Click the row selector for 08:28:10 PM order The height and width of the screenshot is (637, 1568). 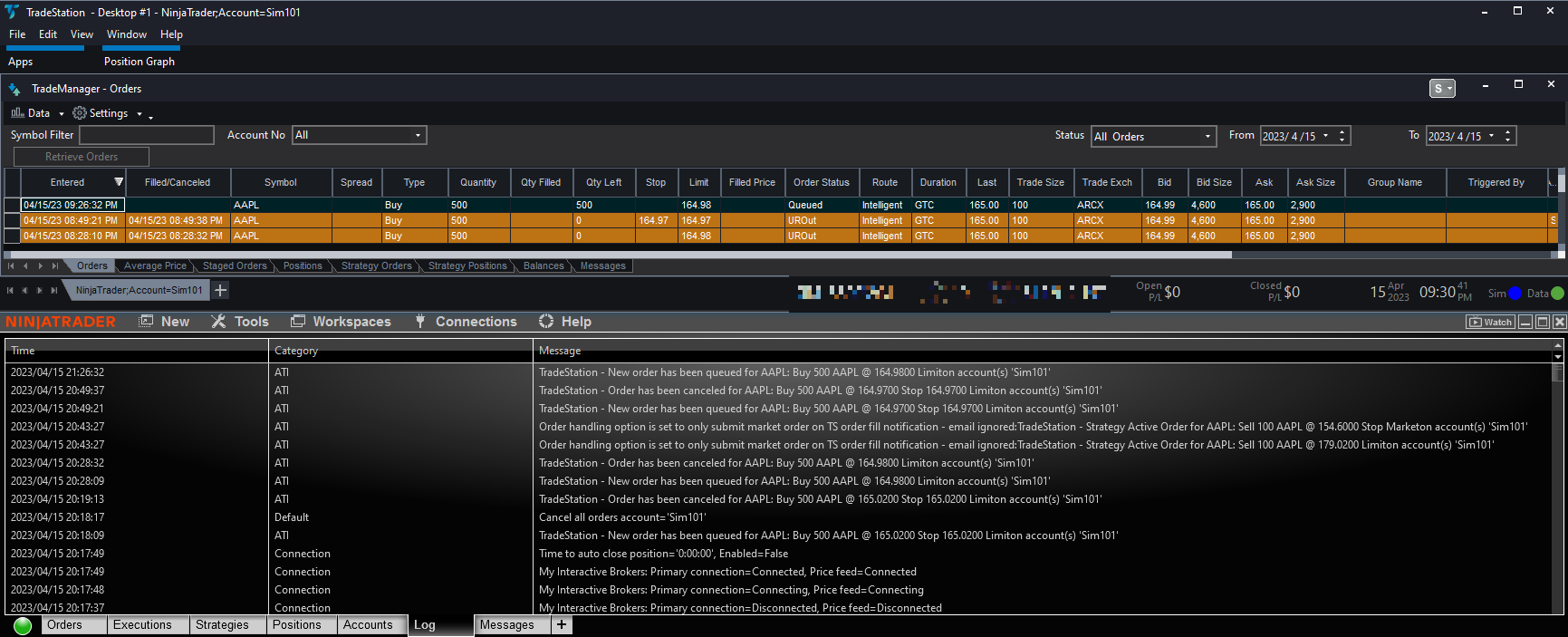[x=12, y=236]
